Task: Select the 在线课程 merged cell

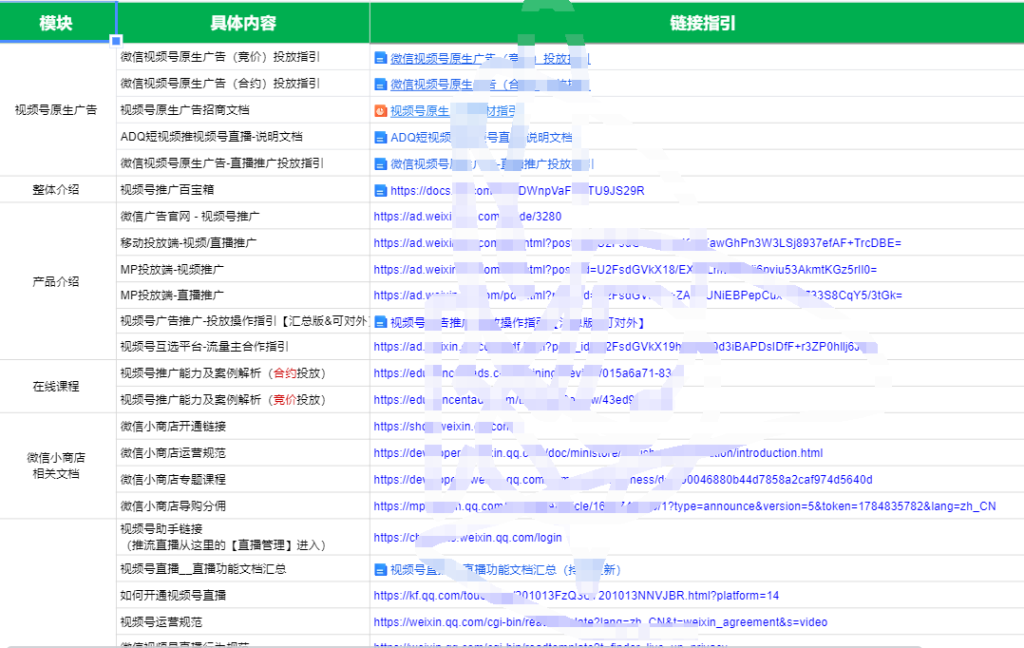Action: (57, 386)
